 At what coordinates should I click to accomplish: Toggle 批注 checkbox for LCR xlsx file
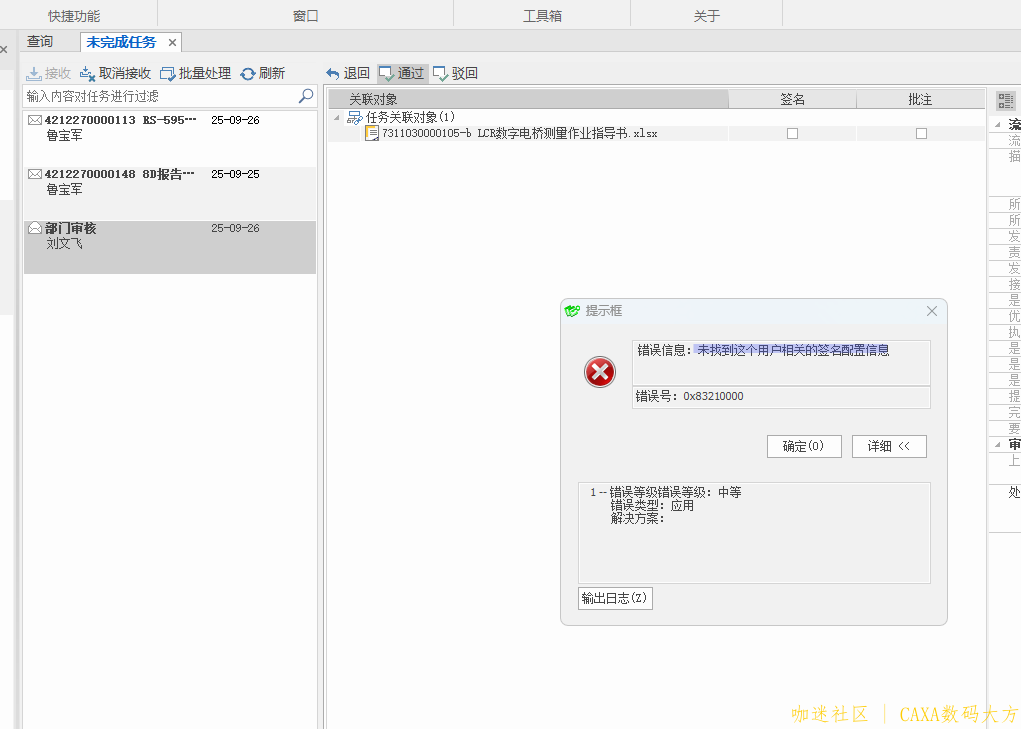[921, 134]
